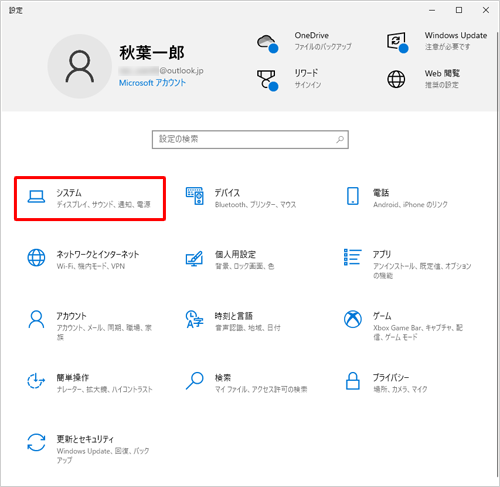
Task: Click the サインイン text under リワード
Action: (x=308, y=85)
